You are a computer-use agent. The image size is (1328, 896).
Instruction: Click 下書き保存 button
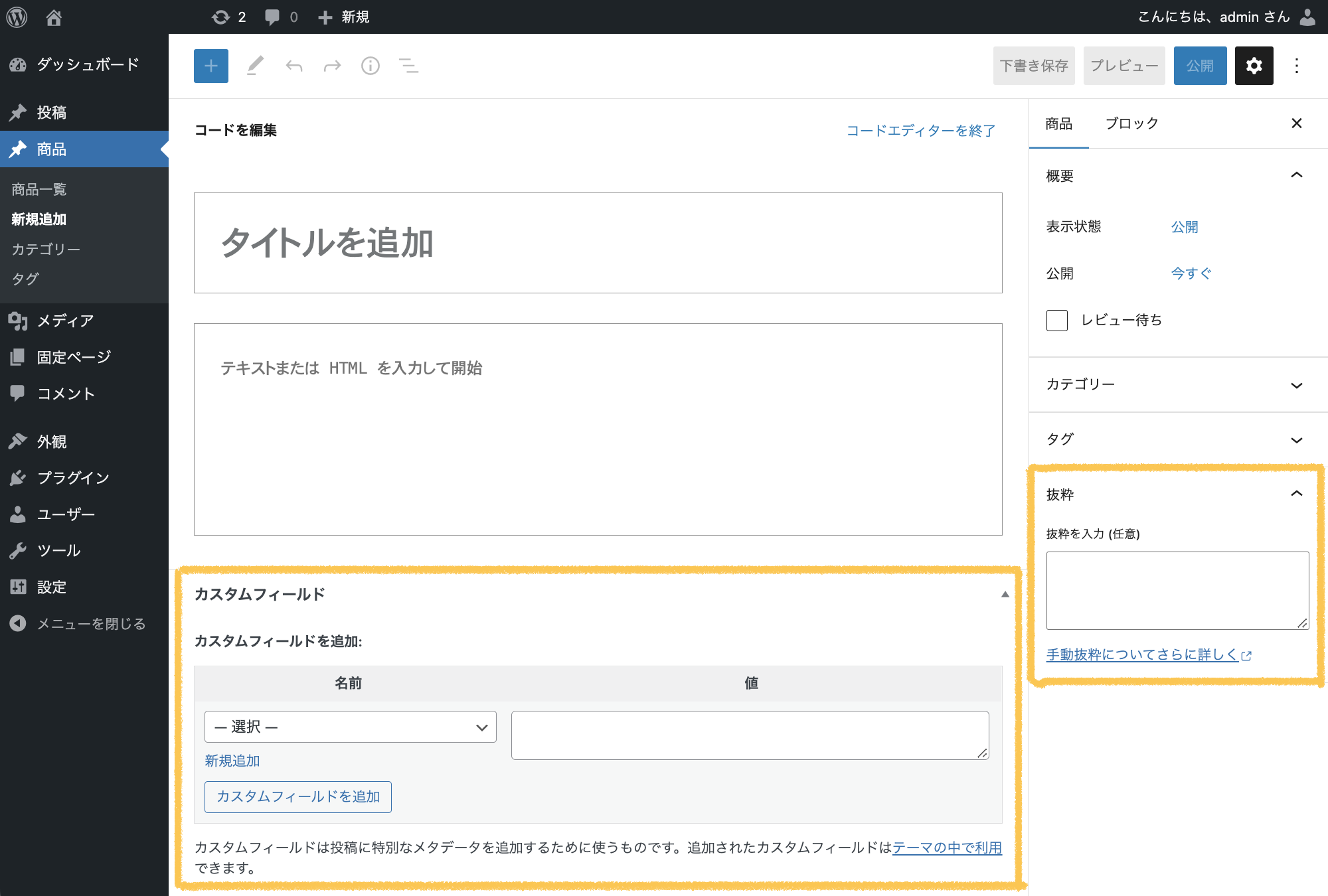(1034, 66)
